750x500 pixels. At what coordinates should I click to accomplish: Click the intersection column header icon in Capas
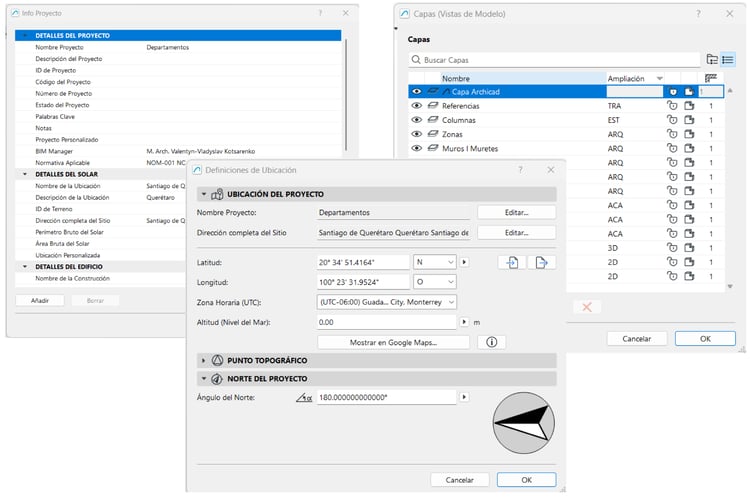click(711, 78)
